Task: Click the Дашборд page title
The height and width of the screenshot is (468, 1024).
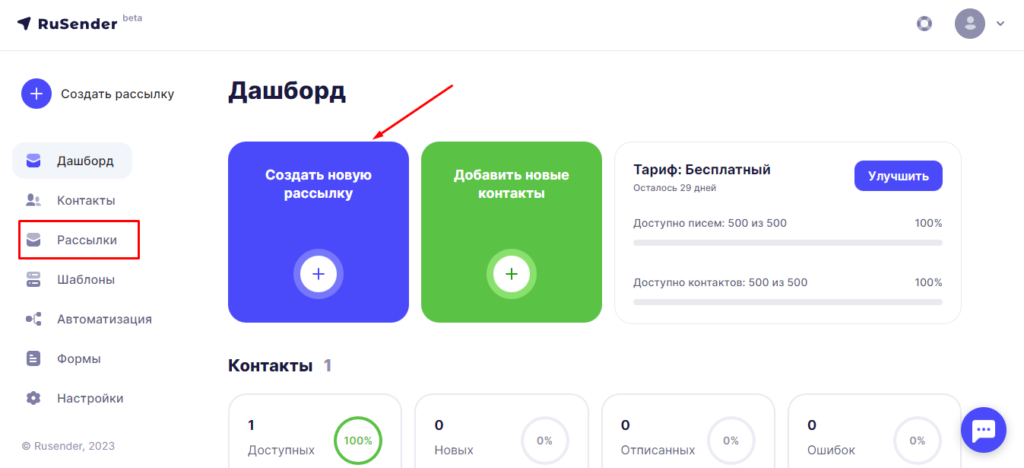Action: pos(287,93)
